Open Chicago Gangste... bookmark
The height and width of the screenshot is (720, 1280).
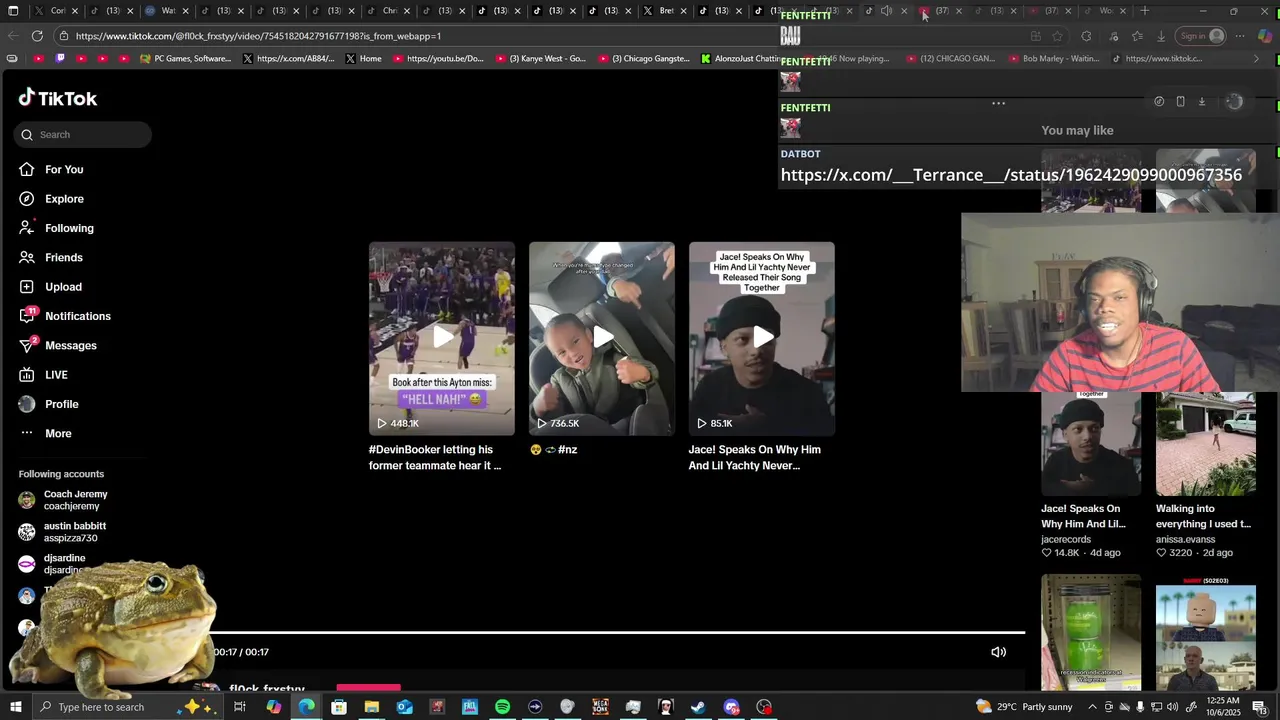pyautogui.click(x=645, y=58)
